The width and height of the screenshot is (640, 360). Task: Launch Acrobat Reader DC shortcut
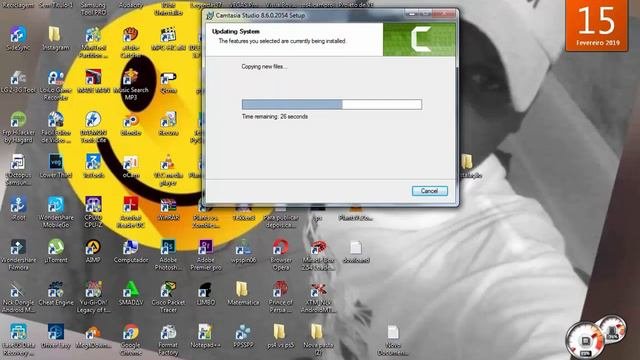point(131,213)
